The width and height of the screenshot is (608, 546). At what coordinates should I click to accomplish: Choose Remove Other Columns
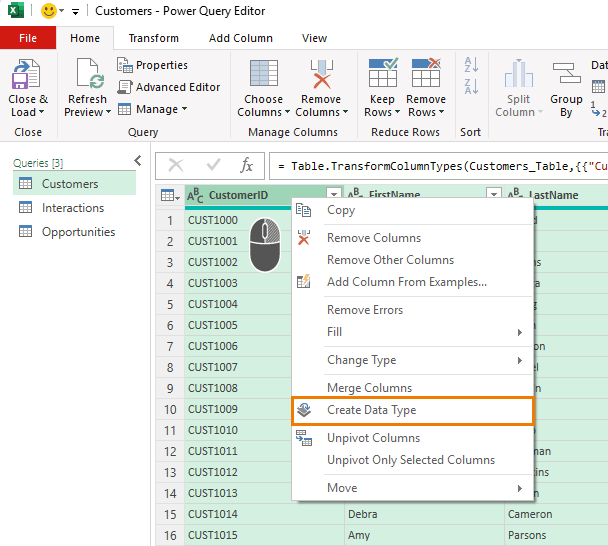[x=413, y=260]
